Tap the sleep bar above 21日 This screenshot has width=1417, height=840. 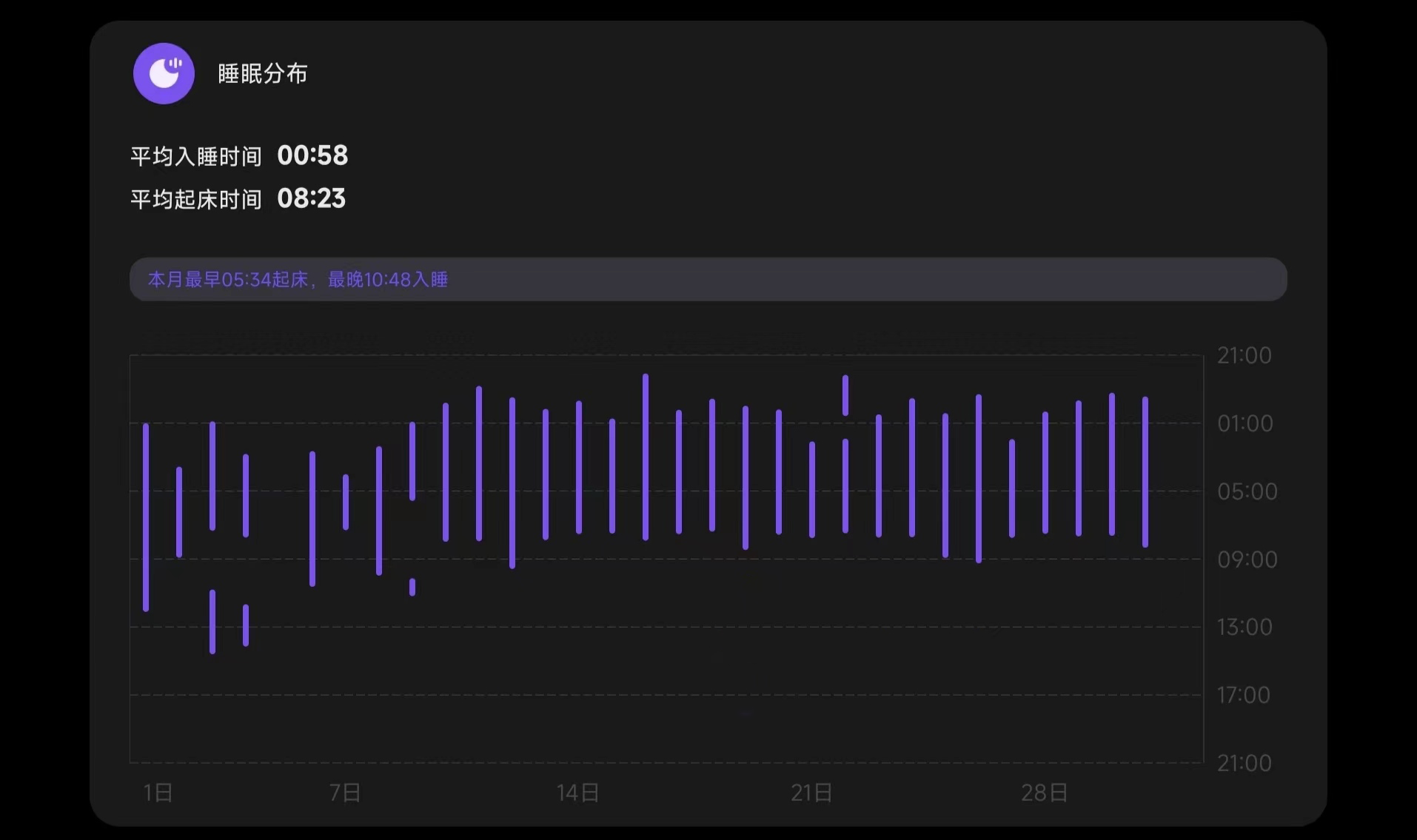coord(812,489)
